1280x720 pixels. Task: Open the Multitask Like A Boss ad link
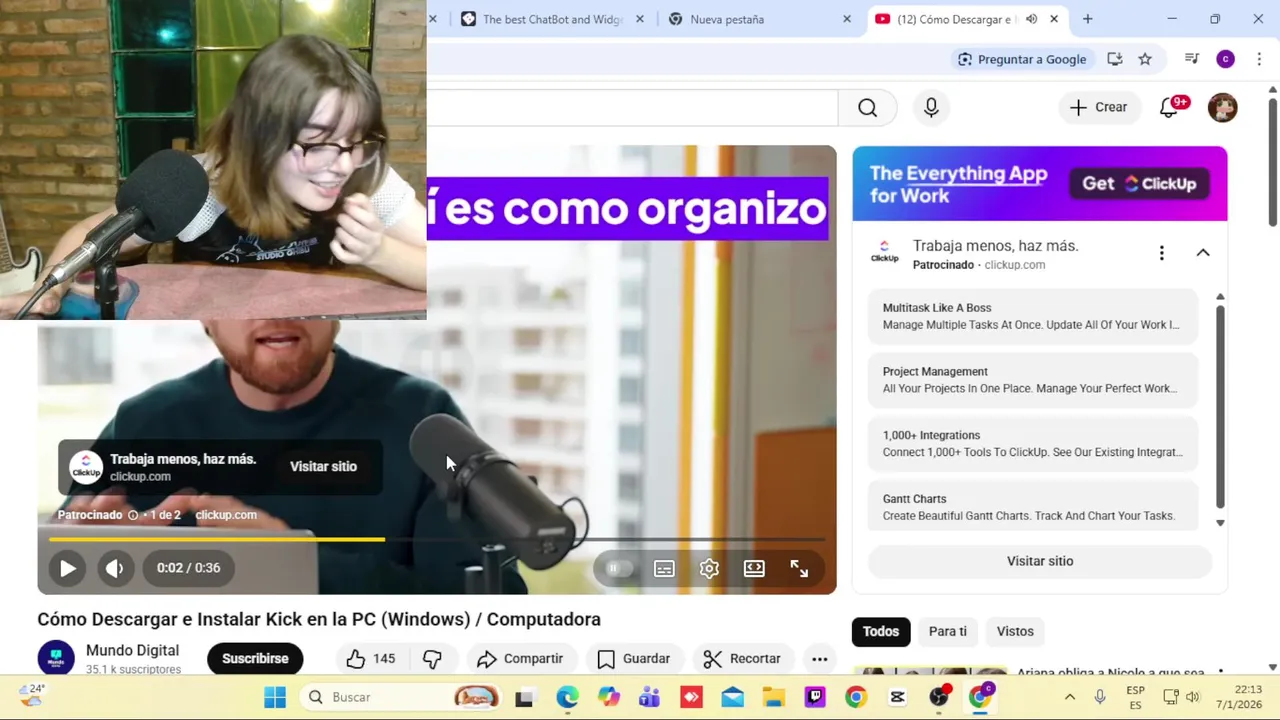click(1032, 316)
